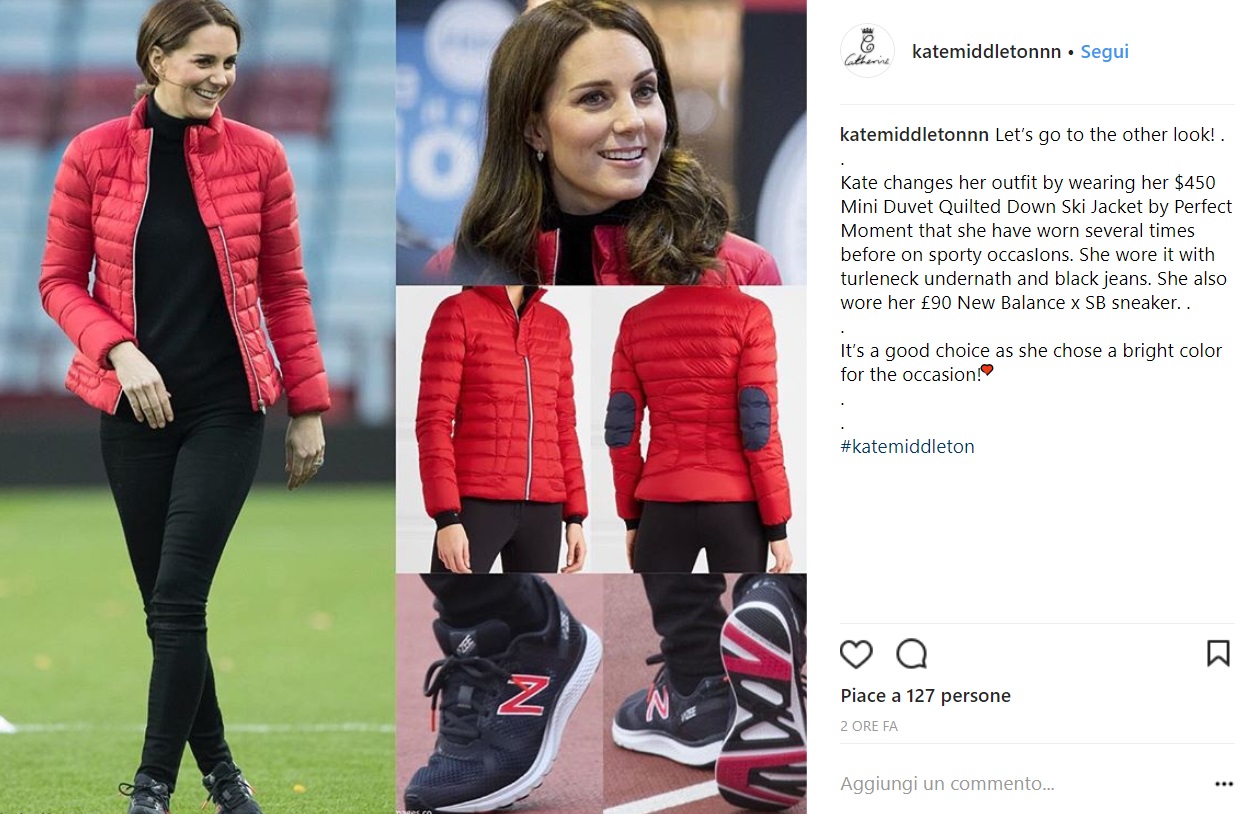Click the sneaker sole close-up image

coord(705,693)
